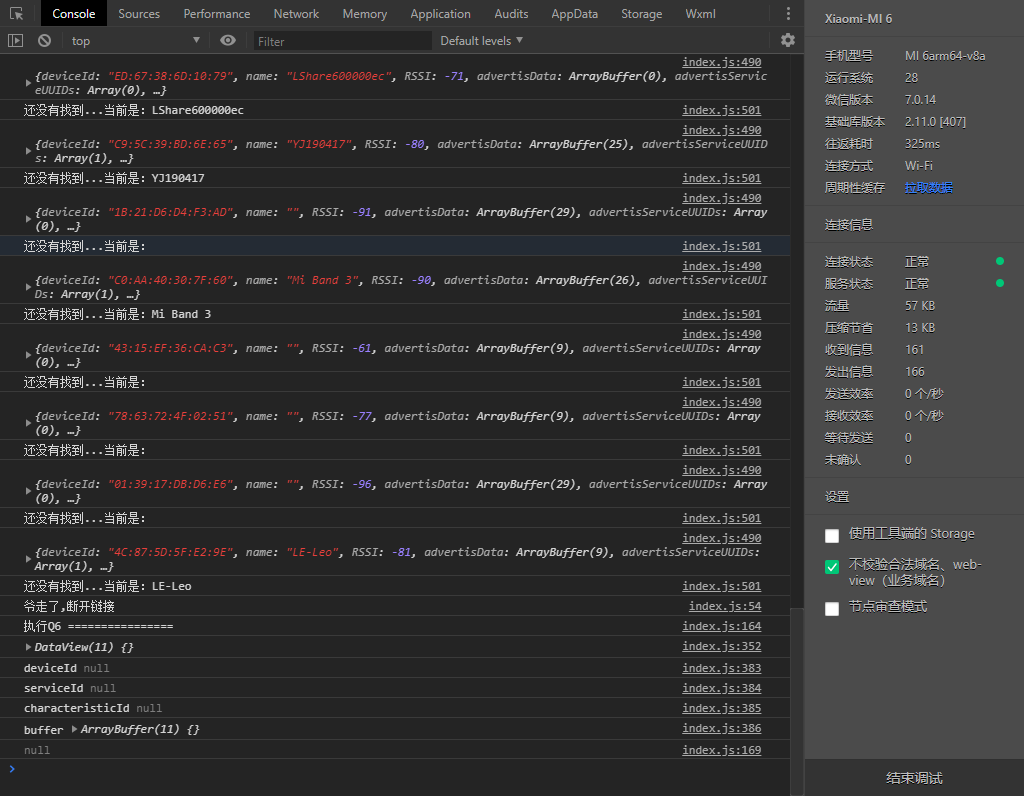Screen dimensions: 1024x796
Task: Switch to the Wxml tab
Action: click(700, 14)
